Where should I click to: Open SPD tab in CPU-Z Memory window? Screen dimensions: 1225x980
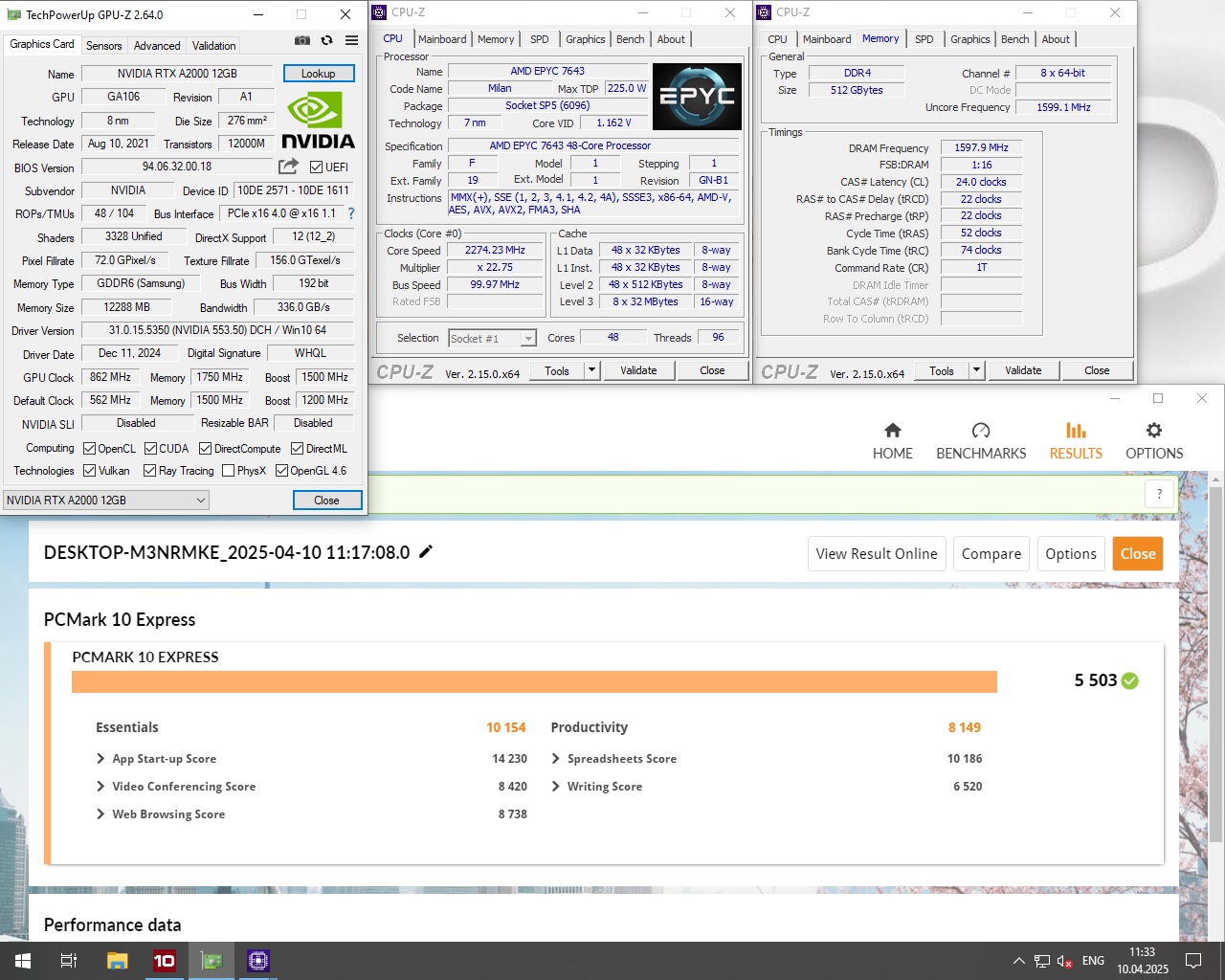coord(924,39)
